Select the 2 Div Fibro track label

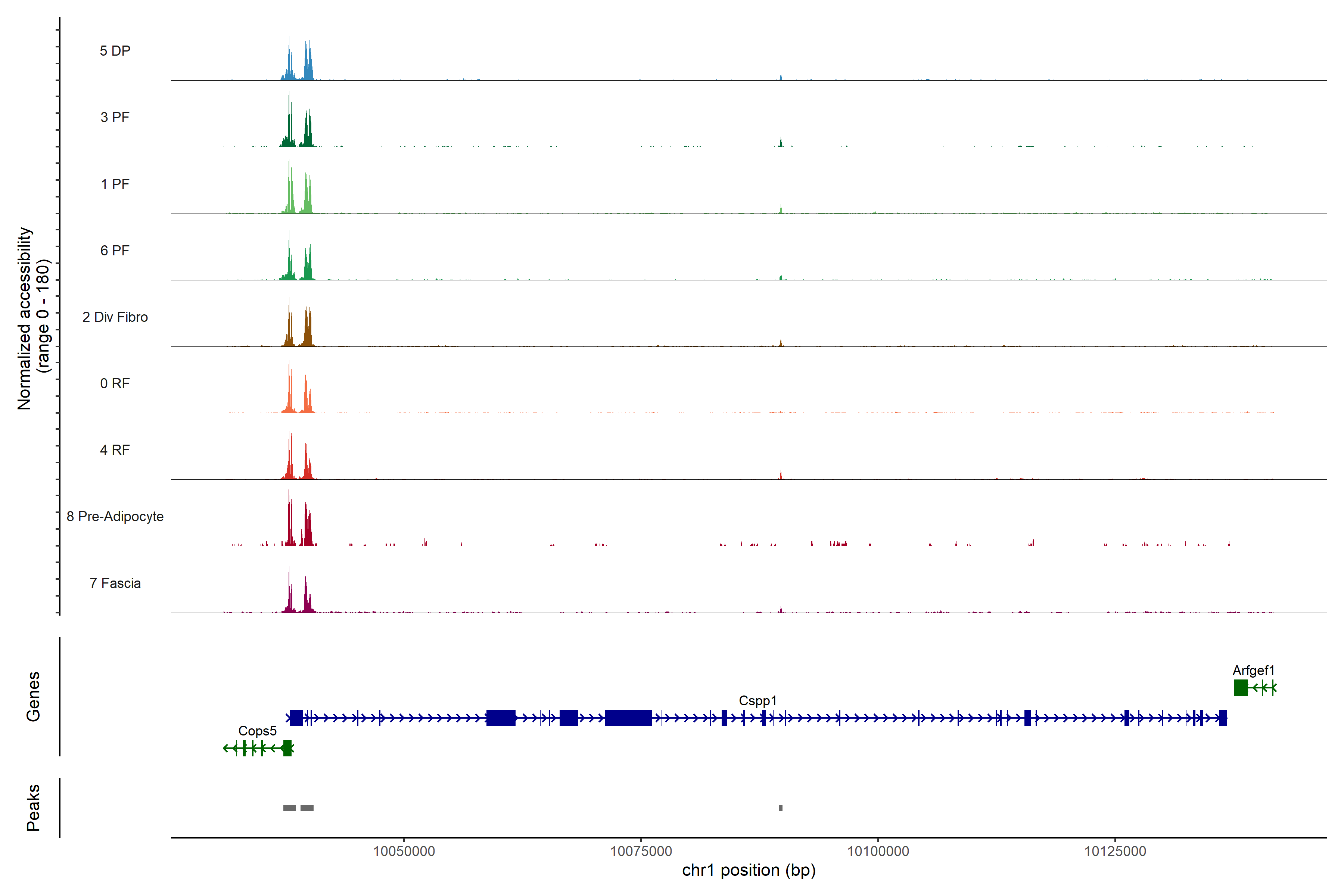click(115, 317)
